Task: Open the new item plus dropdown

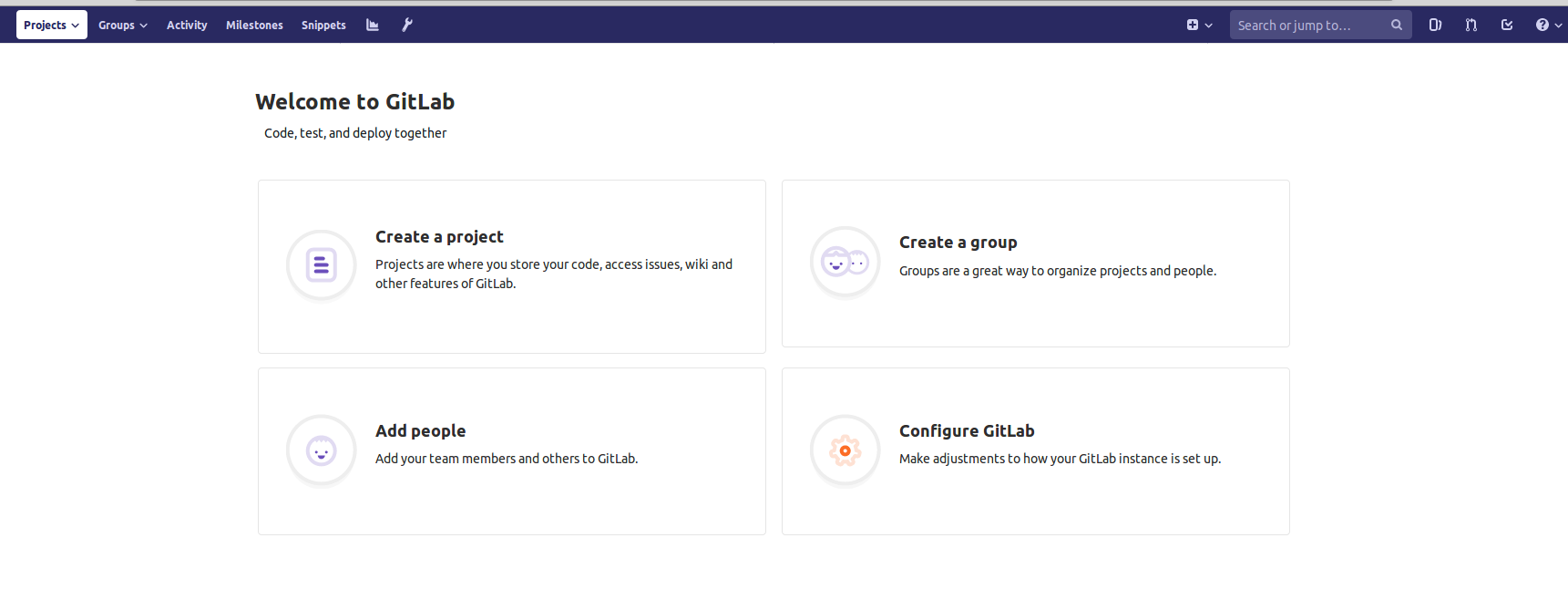Action: point(1199,25)
